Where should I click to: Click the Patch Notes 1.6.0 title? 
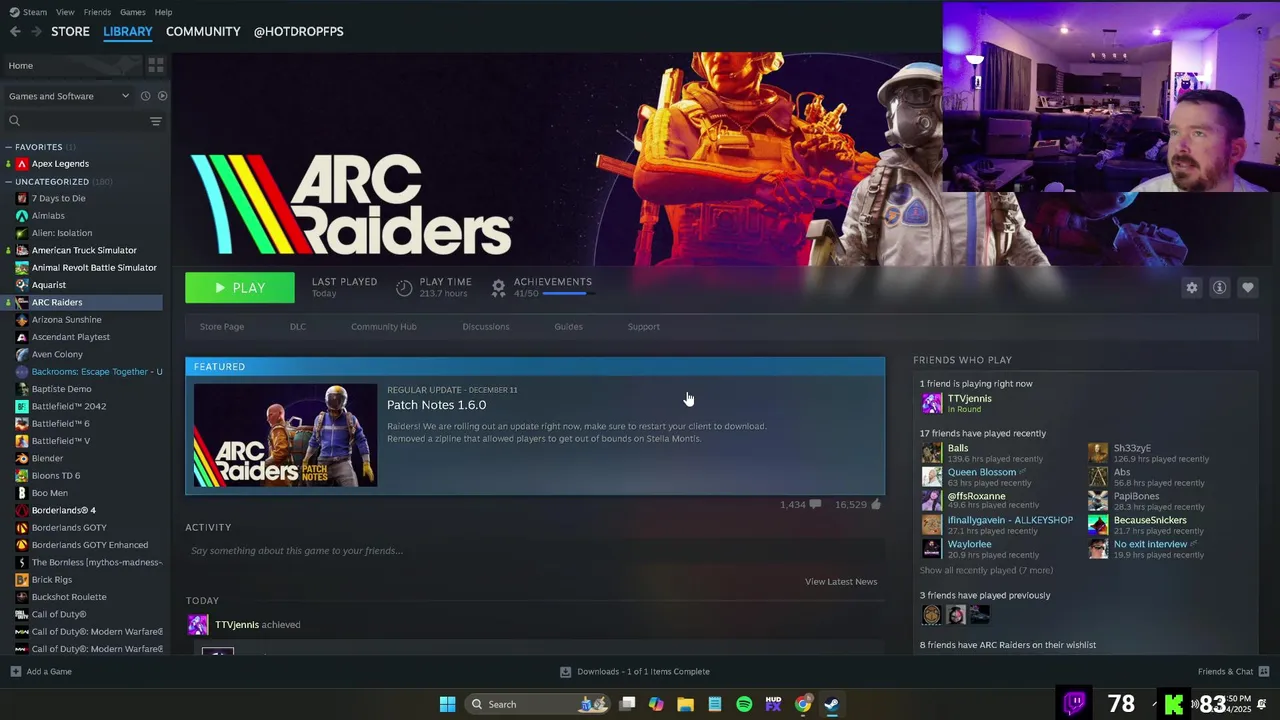click(436, 405)
